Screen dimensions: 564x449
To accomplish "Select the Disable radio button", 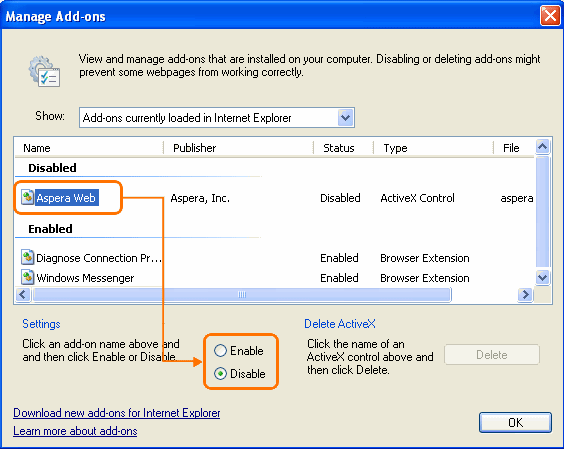I will click(x=220, y=374).
